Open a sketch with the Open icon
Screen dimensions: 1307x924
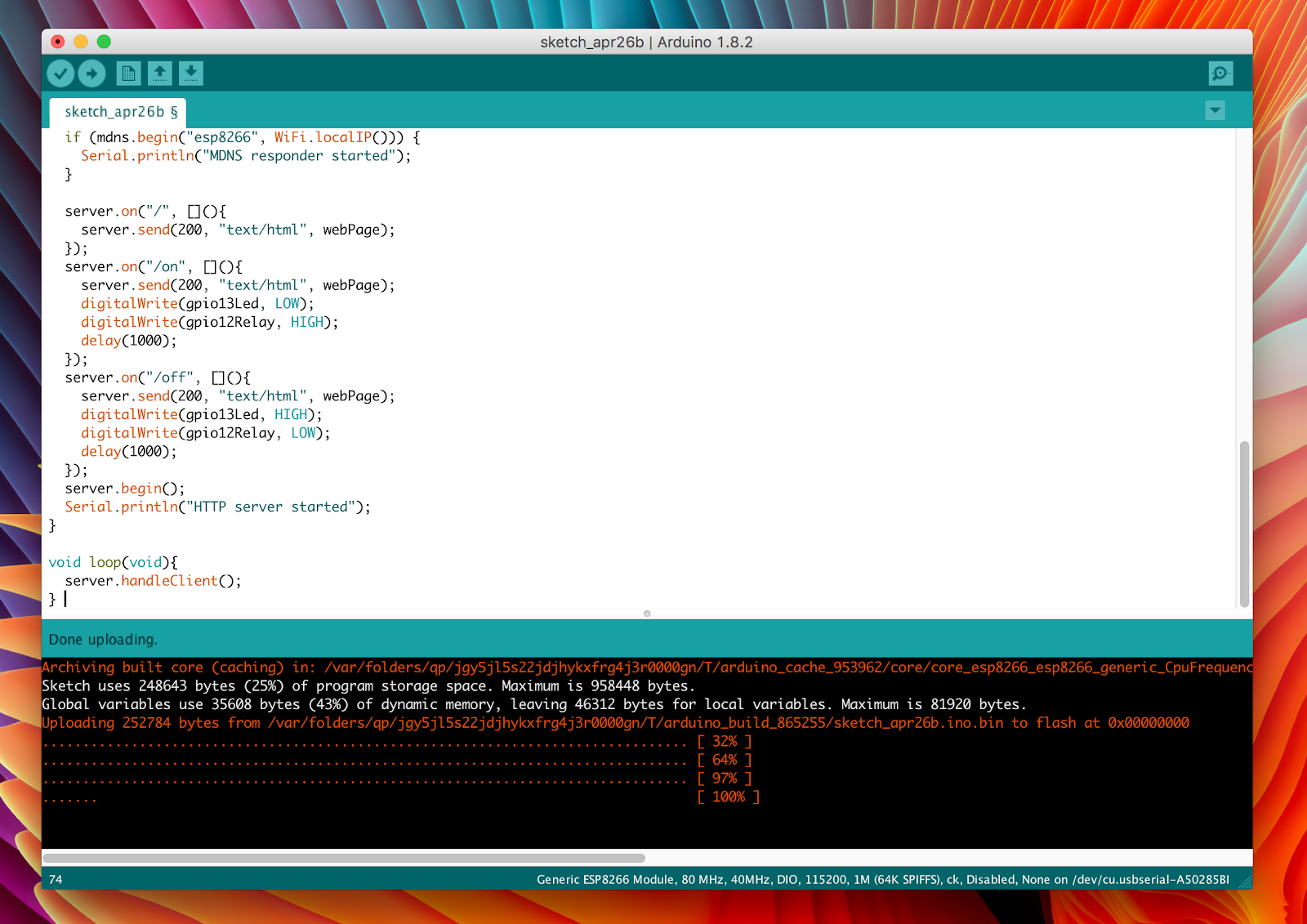click(x=160, y=74)
